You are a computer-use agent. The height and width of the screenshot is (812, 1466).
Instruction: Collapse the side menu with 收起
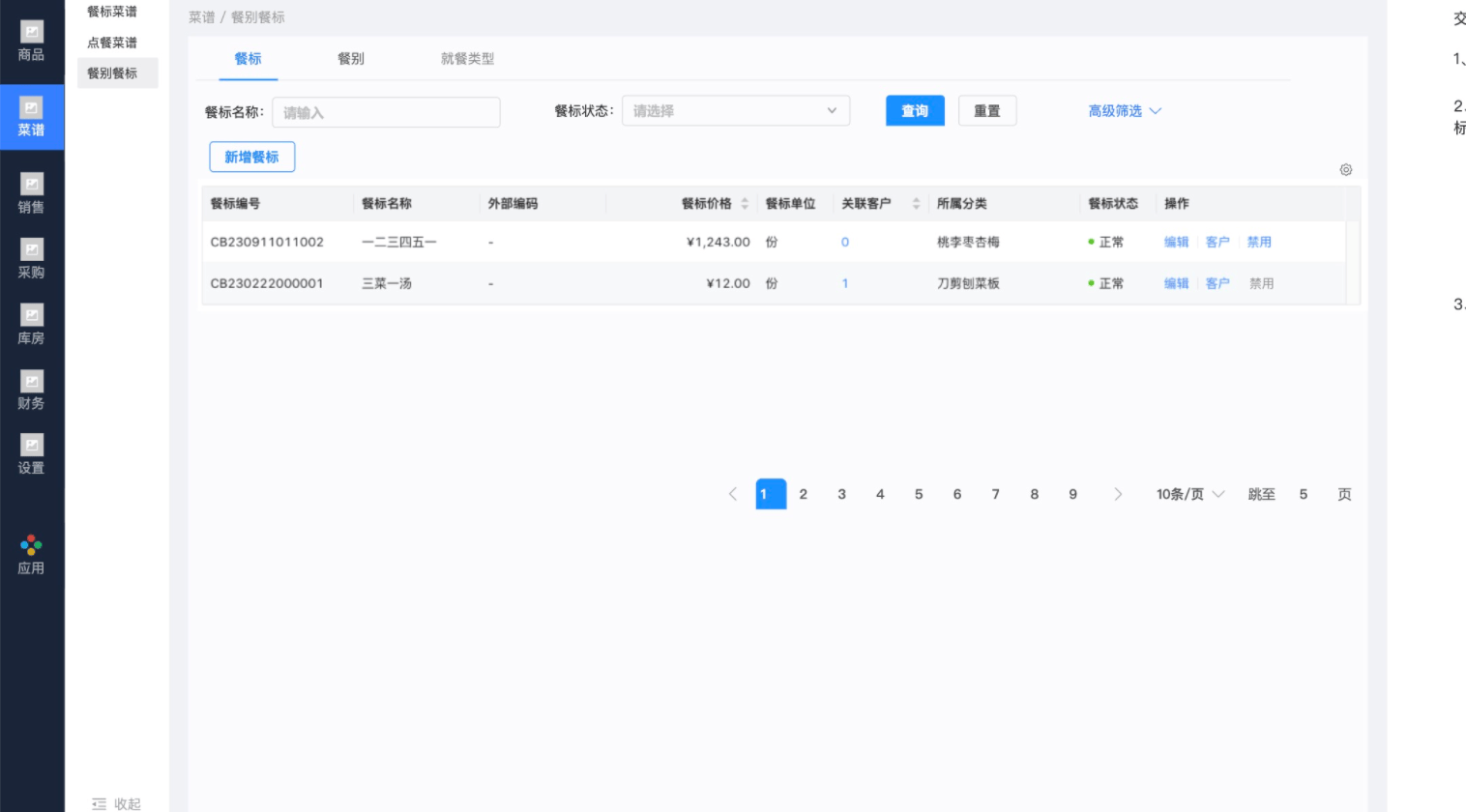(116, 803)
